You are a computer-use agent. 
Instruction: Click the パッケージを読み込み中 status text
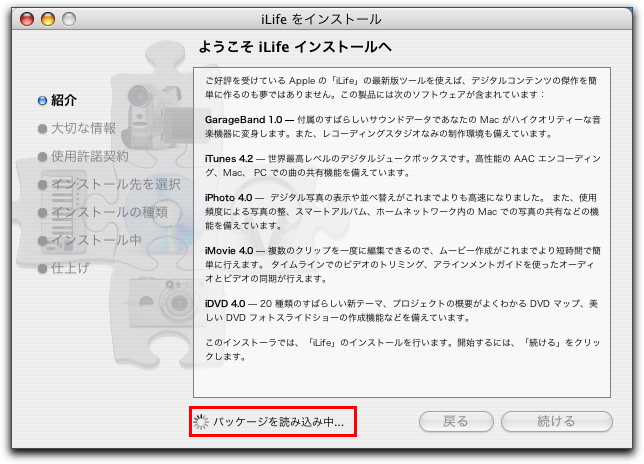click(x=278, y=422)
